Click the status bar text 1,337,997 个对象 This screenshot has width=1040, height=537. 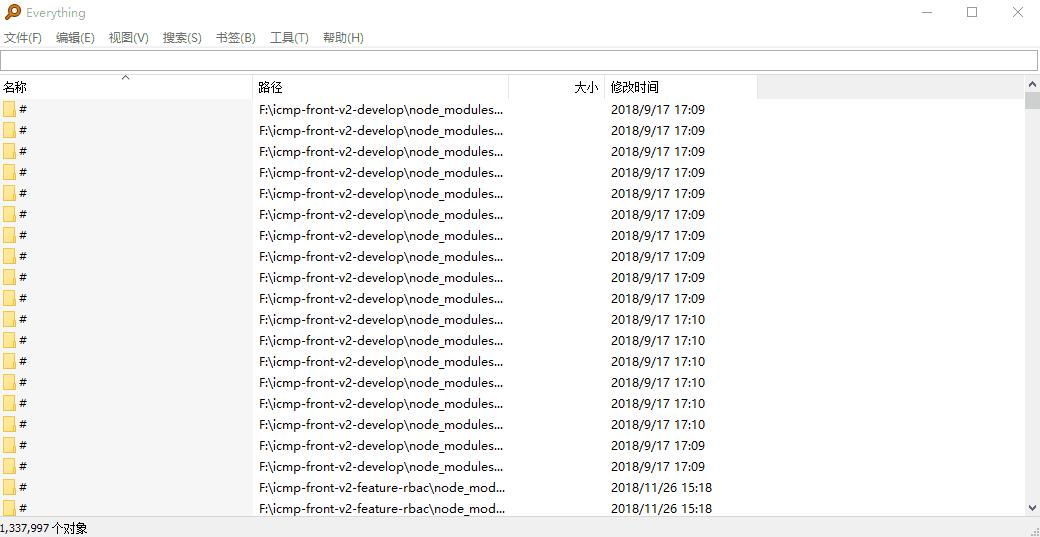click(44, 528)
